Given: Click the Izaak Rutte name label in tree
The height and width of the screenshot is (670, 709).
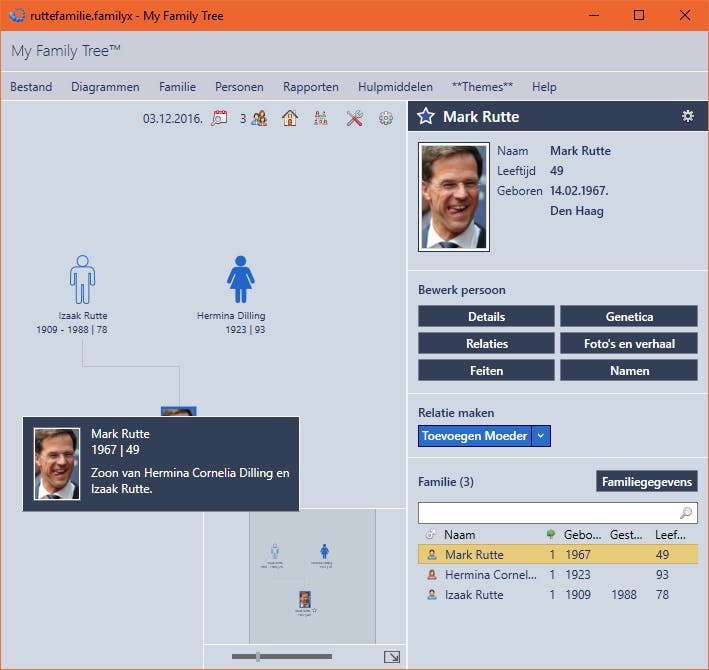Looking at the screenshot, I should 83,316.
